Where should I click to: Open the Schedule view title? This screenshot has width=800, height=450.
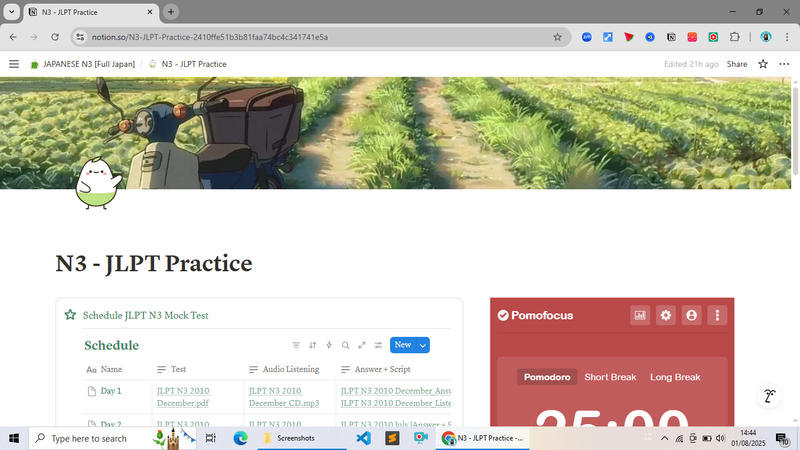click(x=111, y=345)
